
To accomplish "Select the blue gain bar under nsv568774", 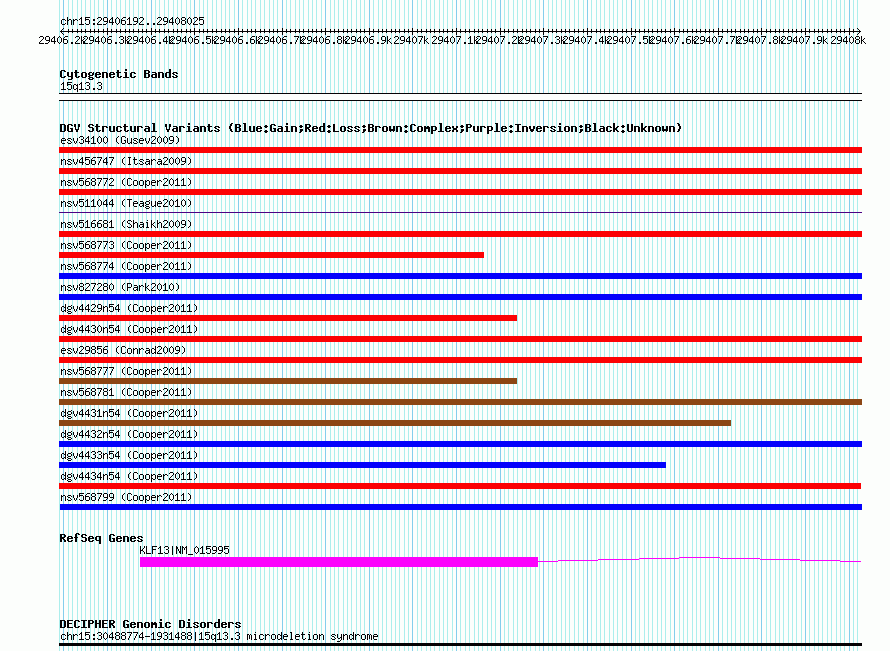I will pyautogui.click(x=460, y=276).
